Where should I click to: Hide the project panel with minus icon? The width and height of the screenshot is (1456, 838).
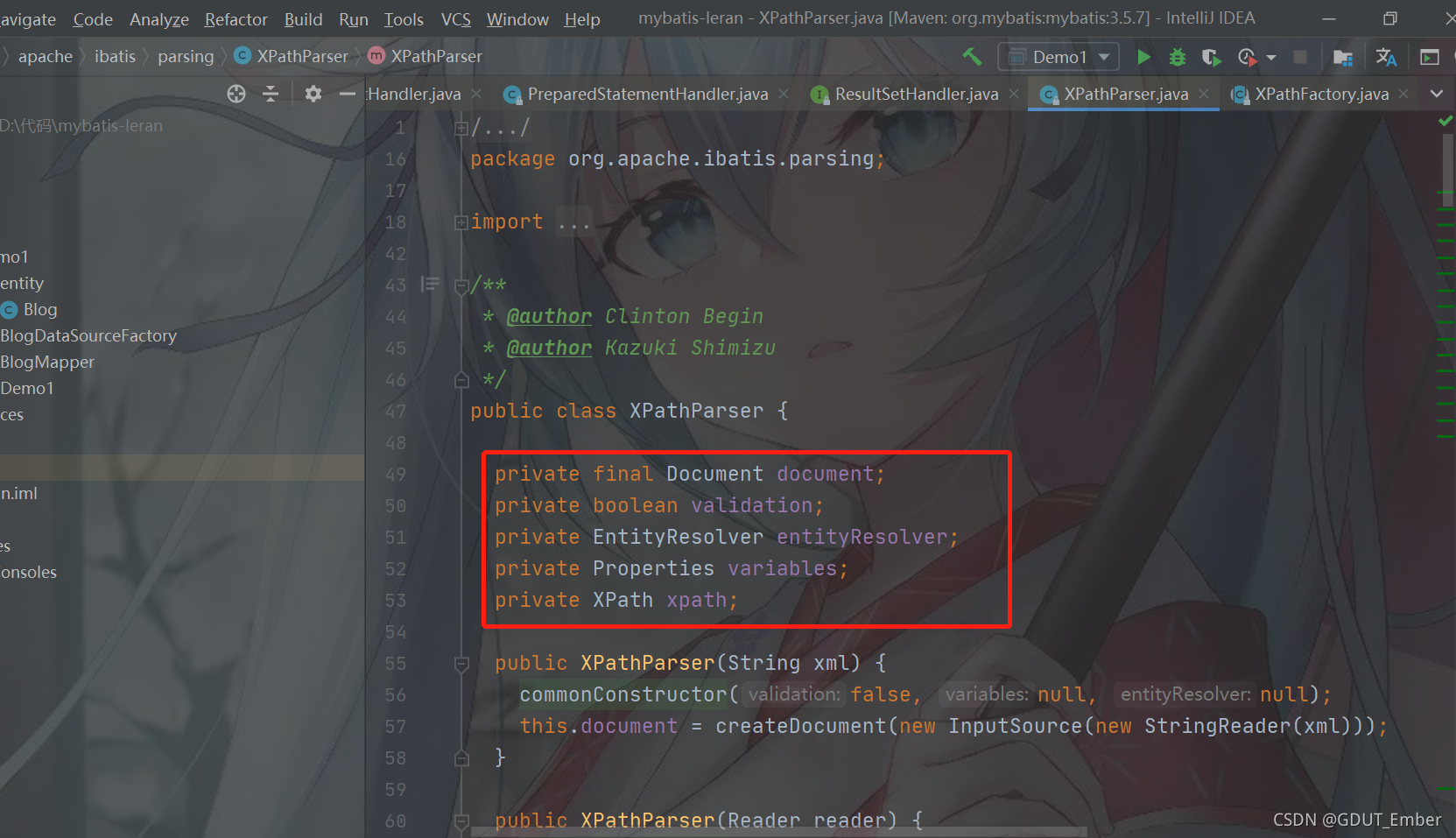point(348,94)
